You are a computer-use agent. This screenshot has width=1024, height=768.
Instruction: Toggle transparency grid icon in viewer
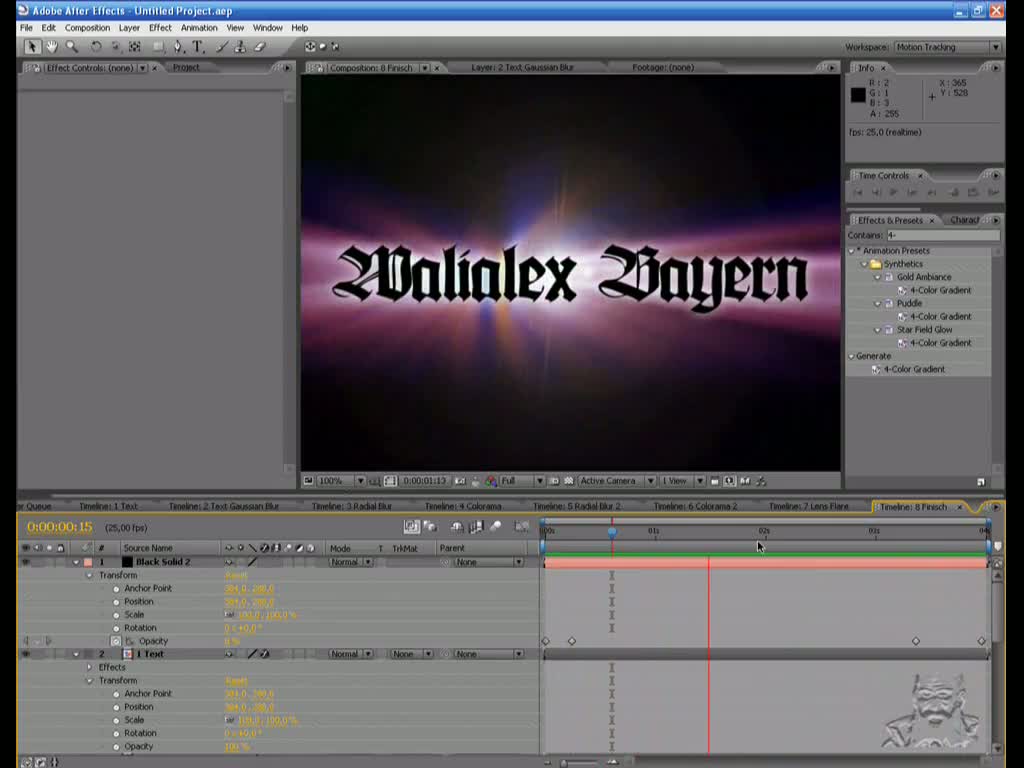tap(569, 481)
